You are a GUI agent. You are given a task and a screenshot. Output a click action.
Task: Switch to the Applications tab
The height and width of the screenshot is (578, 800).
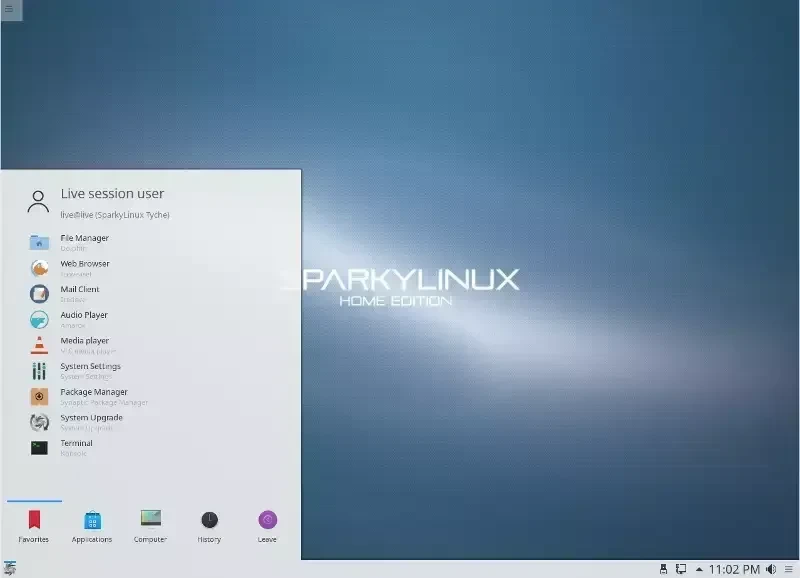(x=92, y=526)
